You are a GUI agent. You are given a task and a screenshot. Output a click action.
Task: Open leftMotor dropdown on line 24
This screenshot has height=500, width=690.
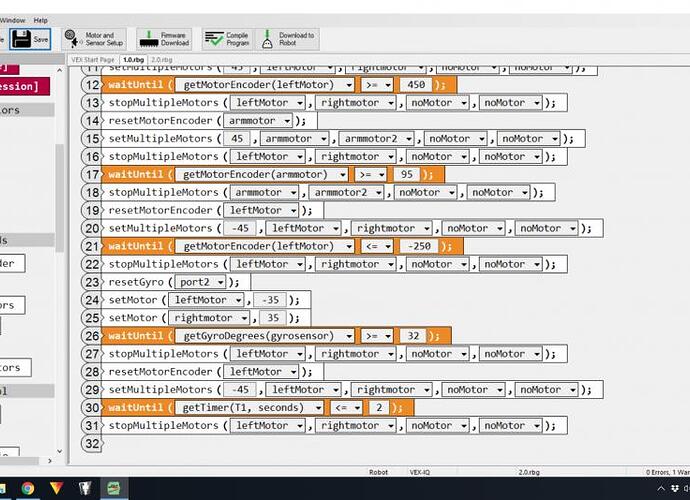point(206,300)
